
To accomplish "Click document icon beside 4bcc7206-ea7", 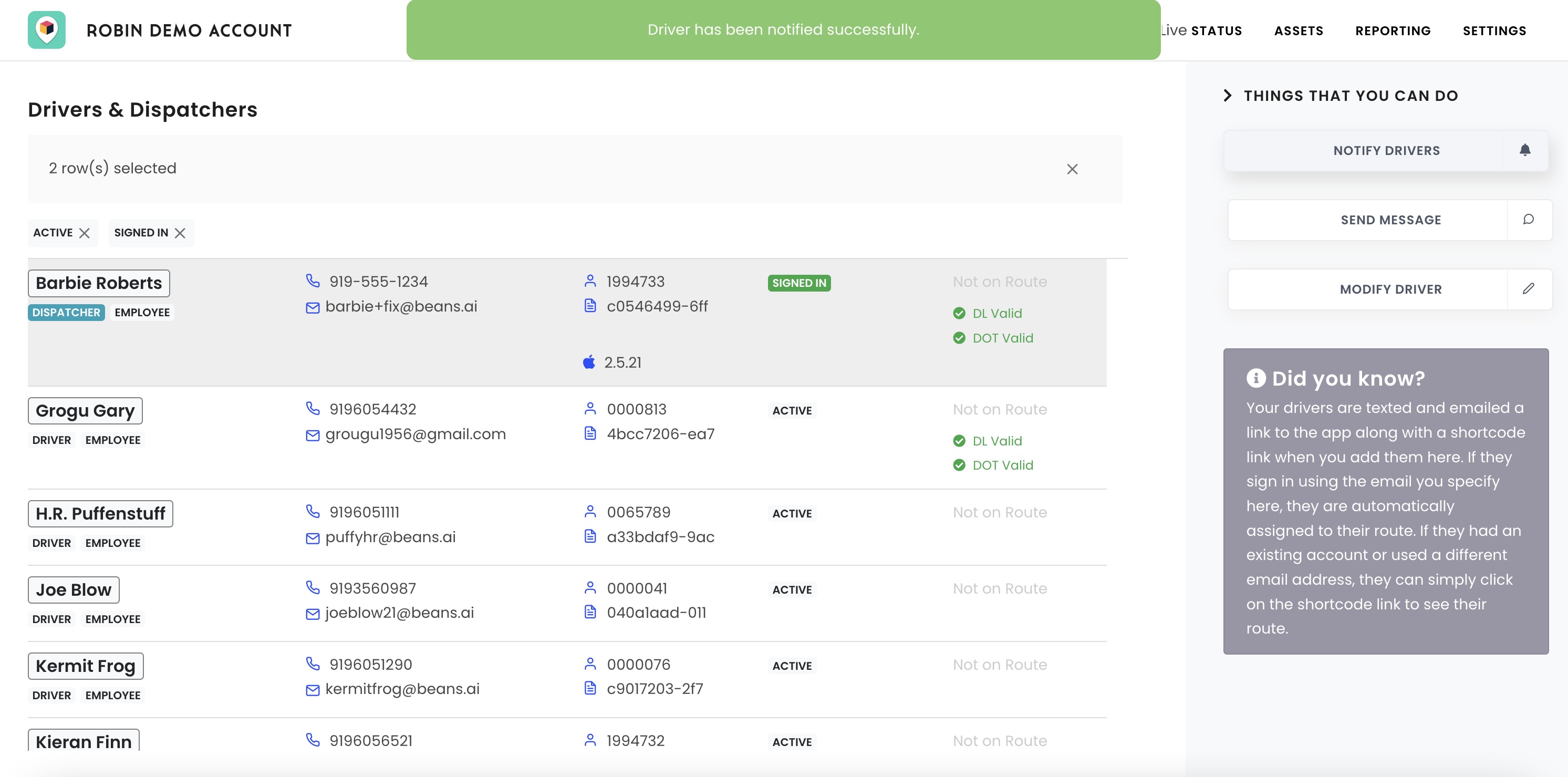I will pyautogui.click(x=590, y=433).
